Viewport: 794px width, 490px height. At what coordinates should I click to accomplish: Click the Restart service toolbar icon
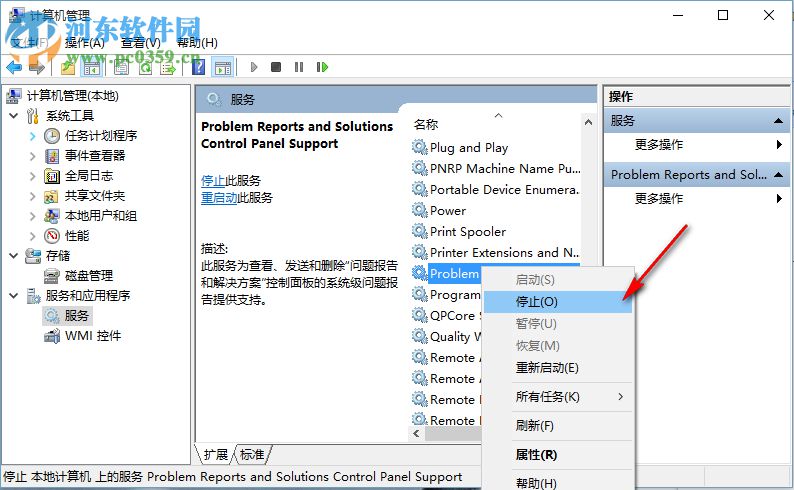point(322,67)
